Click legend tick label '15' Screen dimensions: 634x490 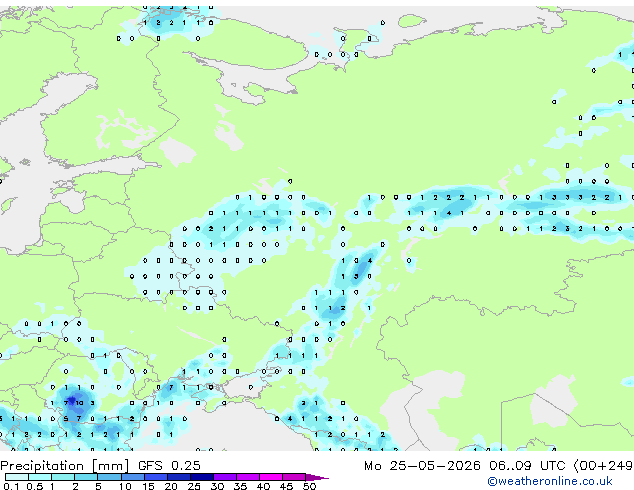tap(148, 486)
